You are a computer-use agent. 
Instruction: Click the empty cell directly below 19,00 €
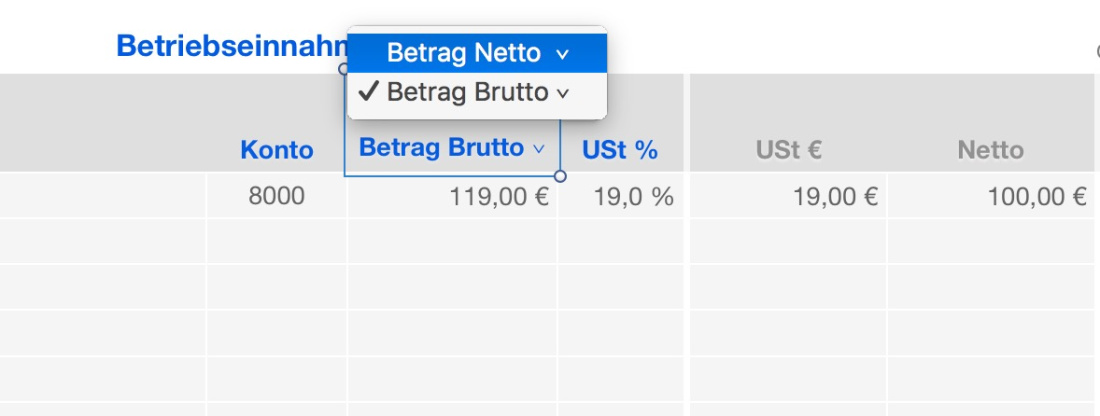coord(788,241)
